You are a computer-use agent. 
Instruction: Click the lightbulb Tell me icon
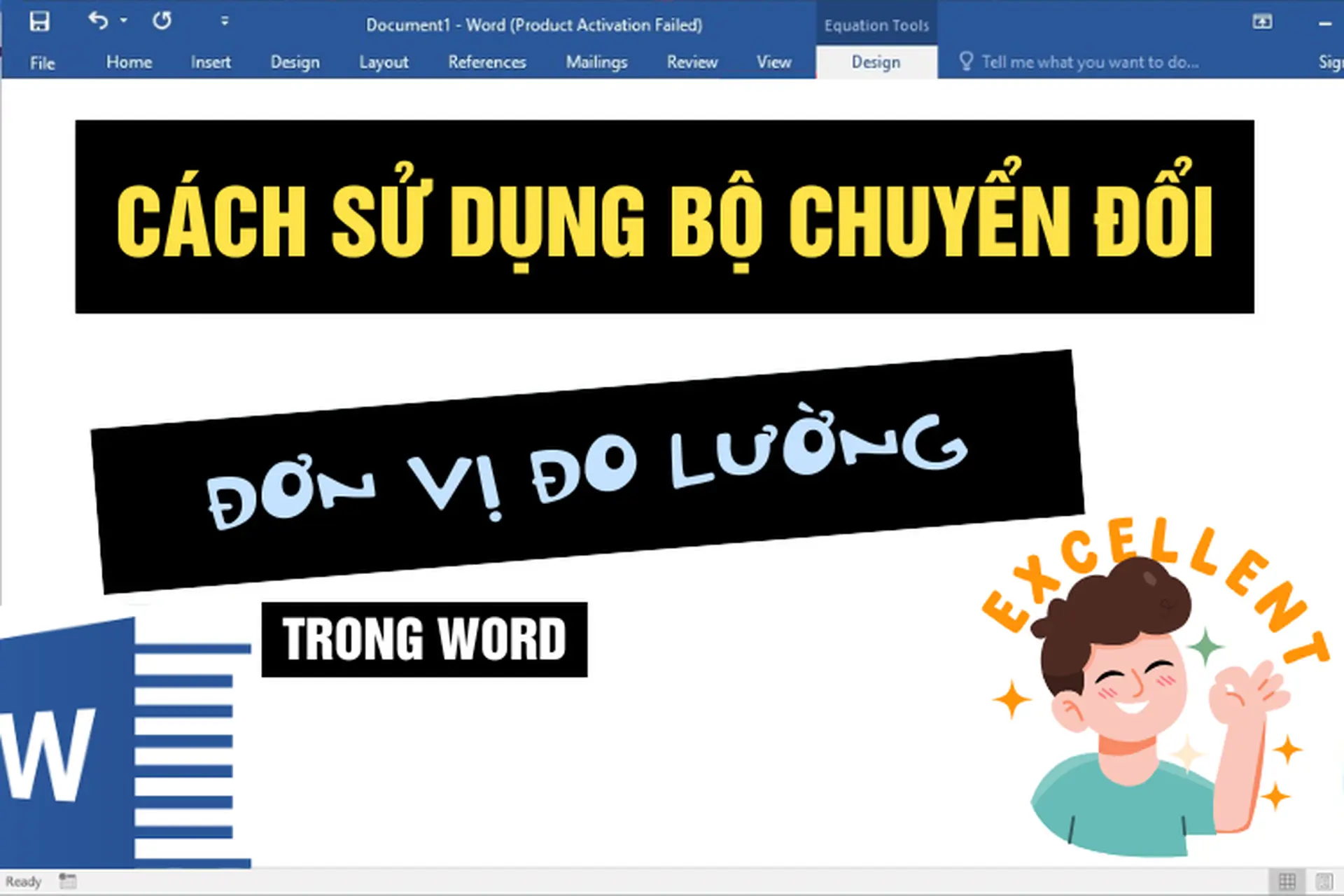pos(968,62)
